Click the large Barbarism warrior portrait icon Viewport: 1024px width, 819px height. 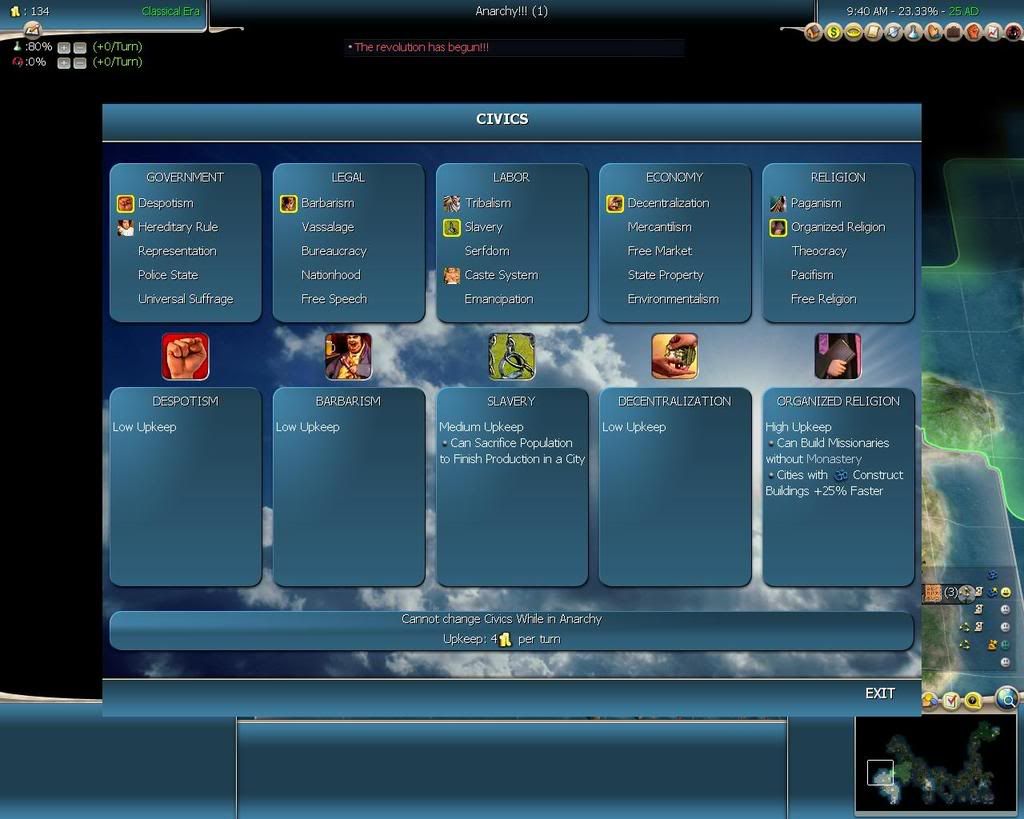(x=349, y=357)
